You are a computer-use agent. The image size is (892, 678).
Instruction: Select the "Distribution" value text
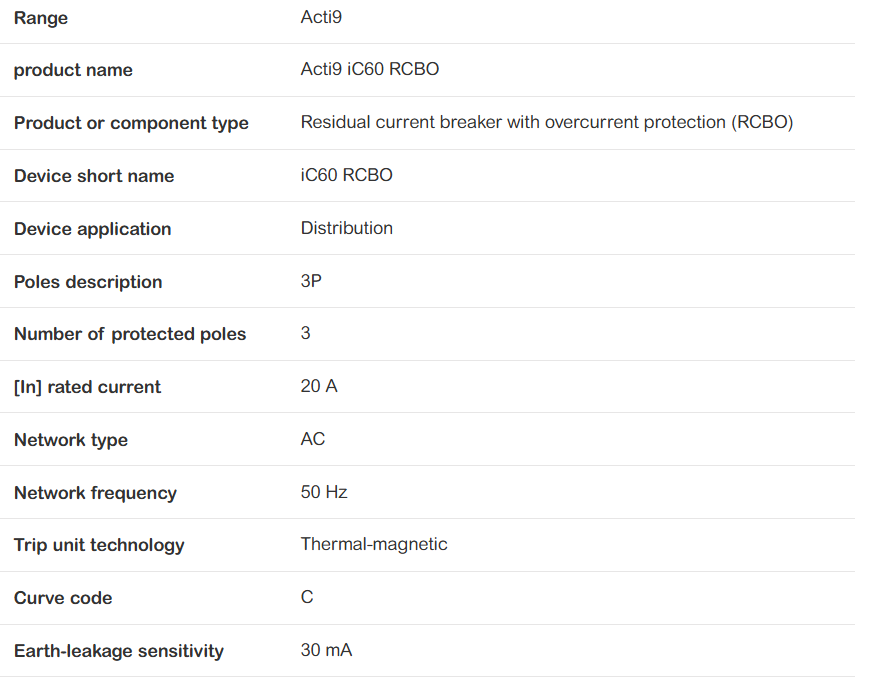pos(347,228)
